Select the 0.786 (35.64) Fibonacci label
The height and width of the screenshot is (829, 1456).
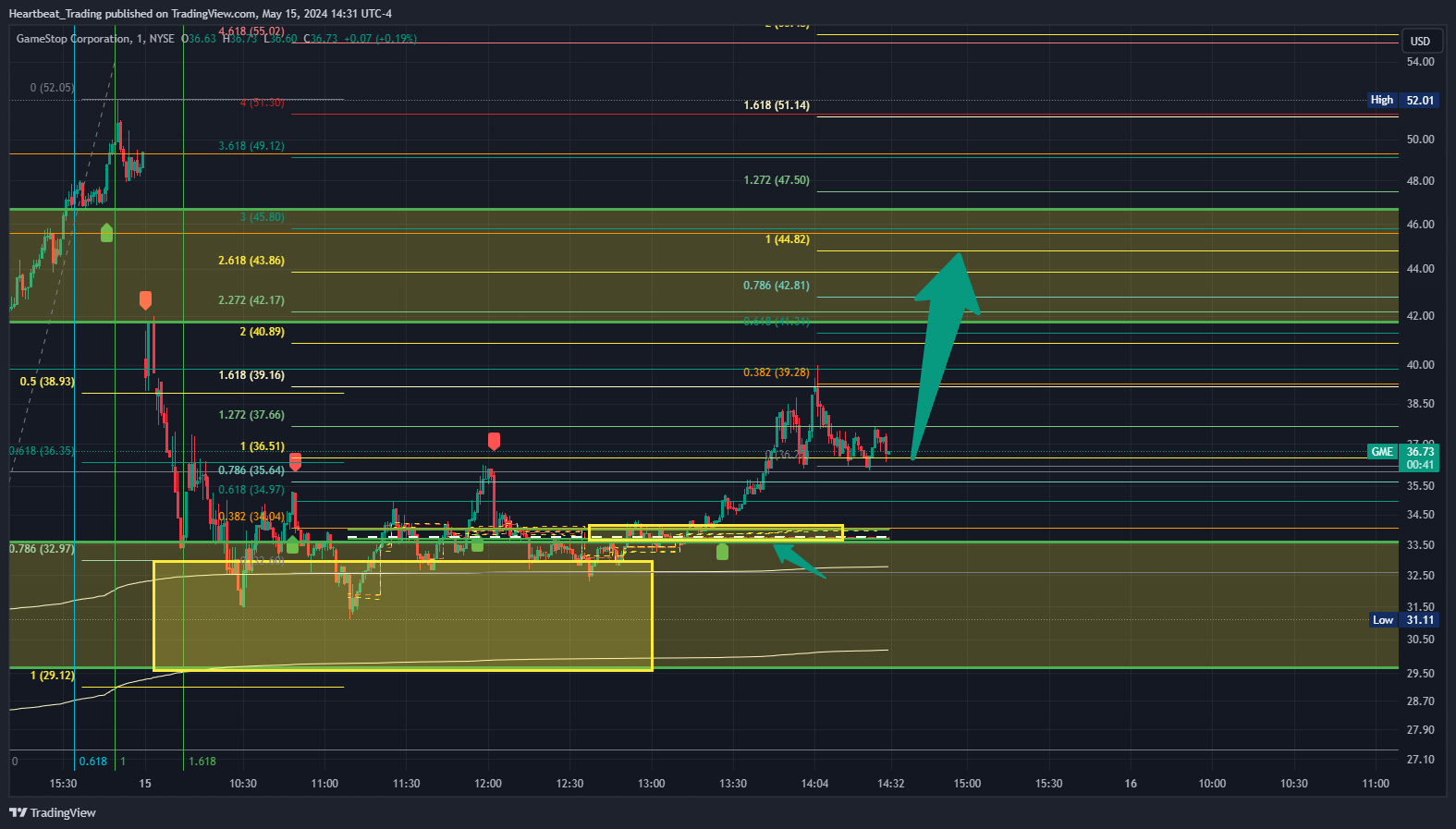click(251, 470)
